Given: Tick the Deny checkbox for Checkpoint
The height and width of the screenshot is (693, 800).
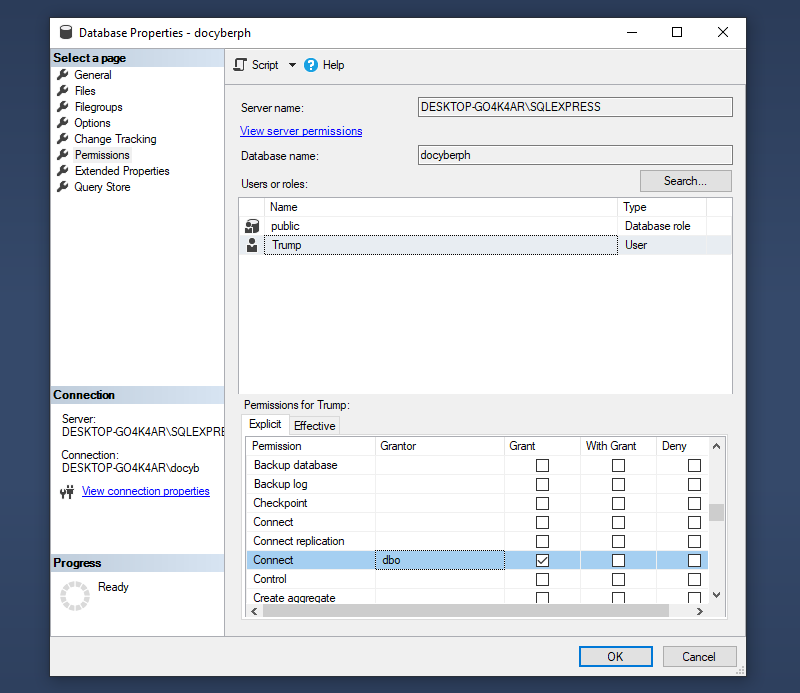Looking at the screenshot, I should pos(694,503).
